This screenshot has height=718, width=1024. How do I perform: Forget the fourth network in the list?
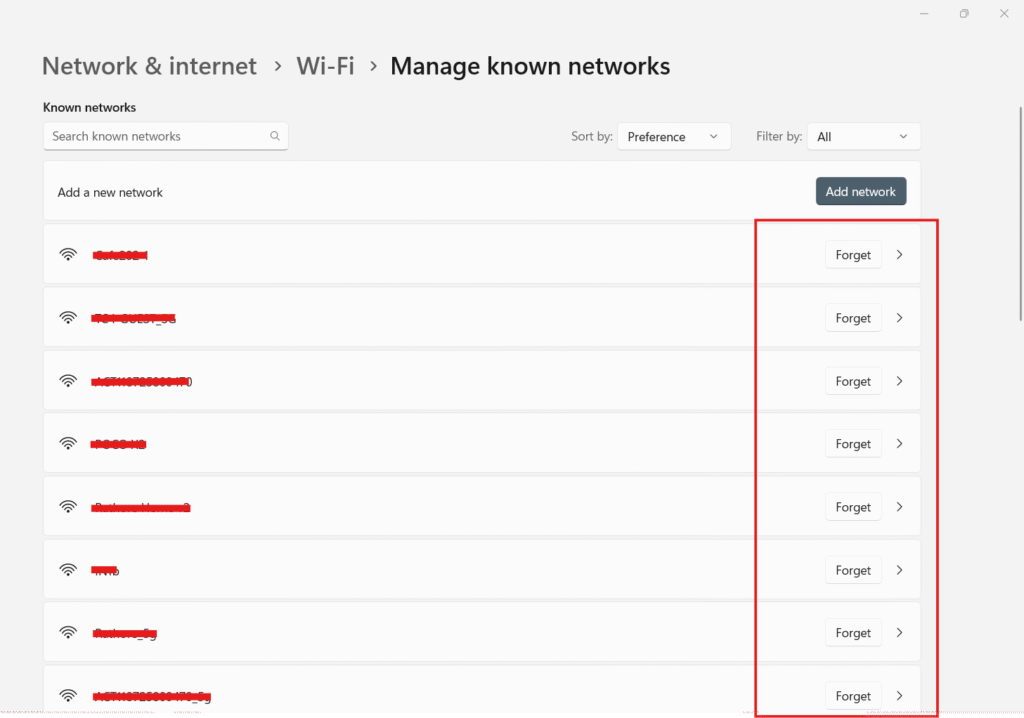tap(853, 444)
